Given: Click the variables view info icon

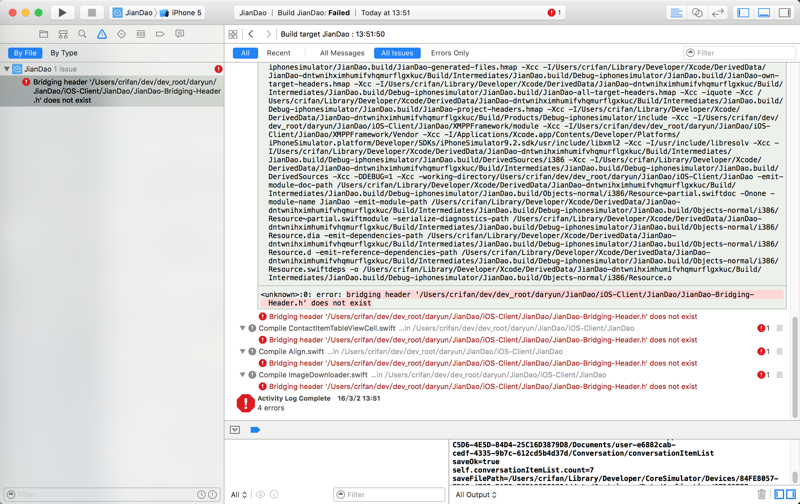Looking at the screenshot, I should (x=274, y=495).
